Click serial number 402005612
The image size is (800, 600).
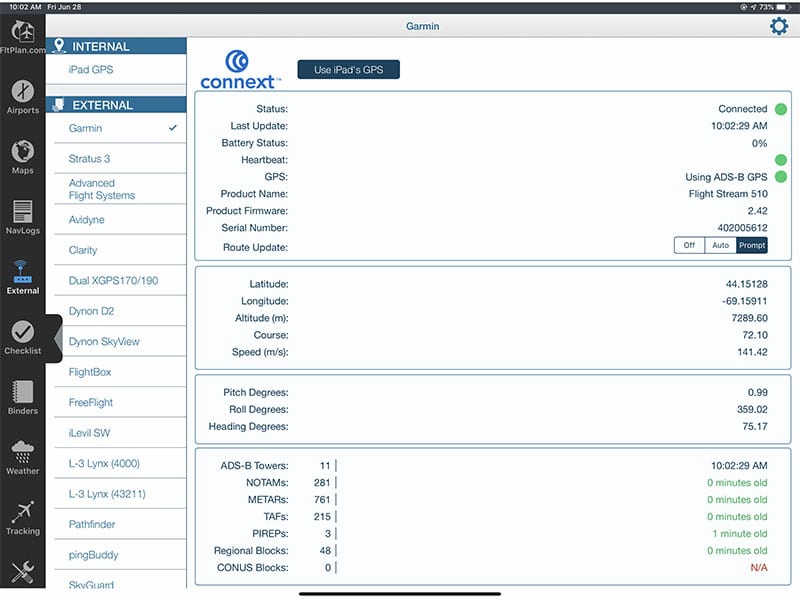[x=742, y=228]
